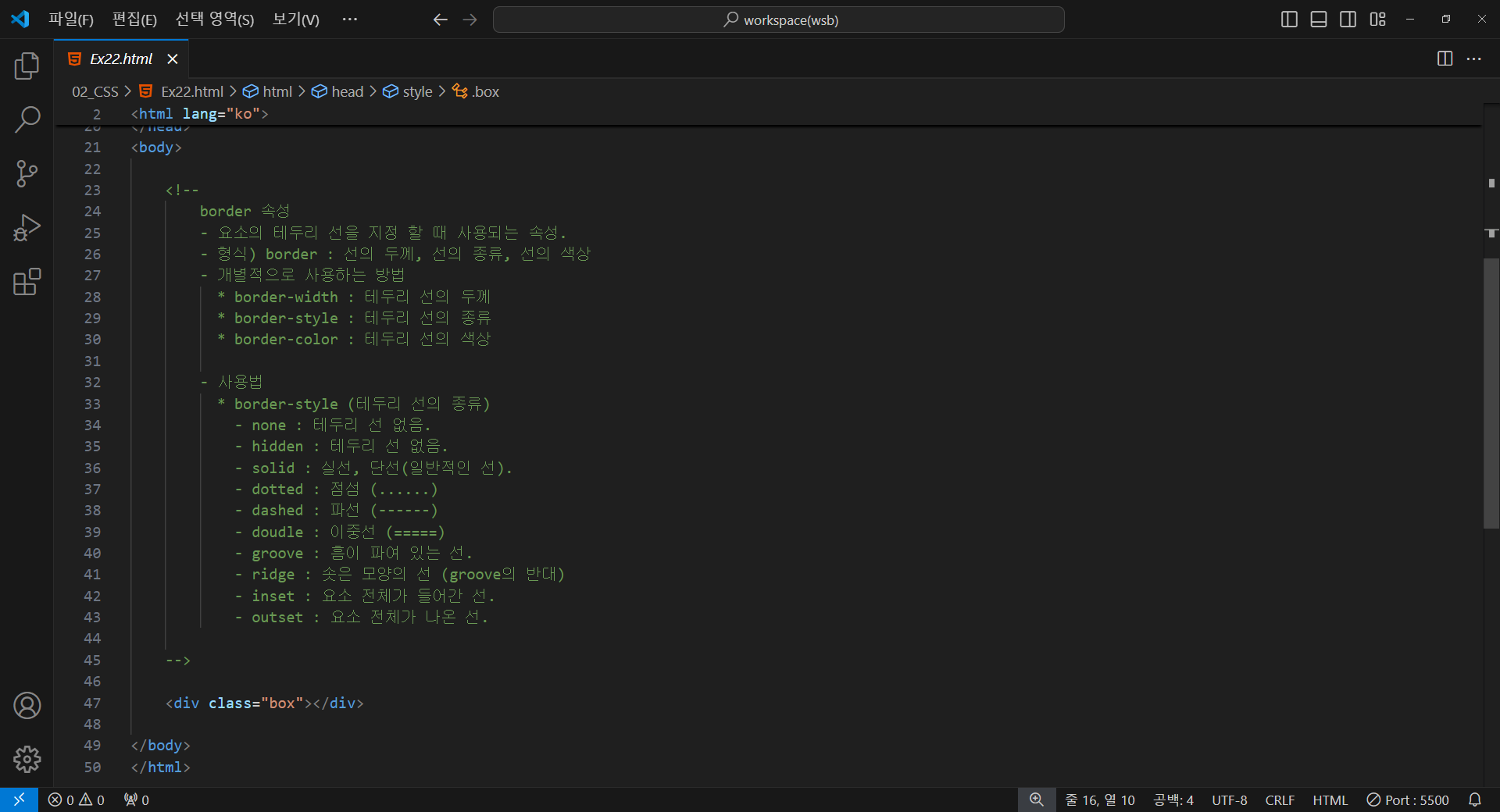The image size is (1500, 812).
Task: Expand the head breadcrumb segment
Action: click(x=337, y=91)
